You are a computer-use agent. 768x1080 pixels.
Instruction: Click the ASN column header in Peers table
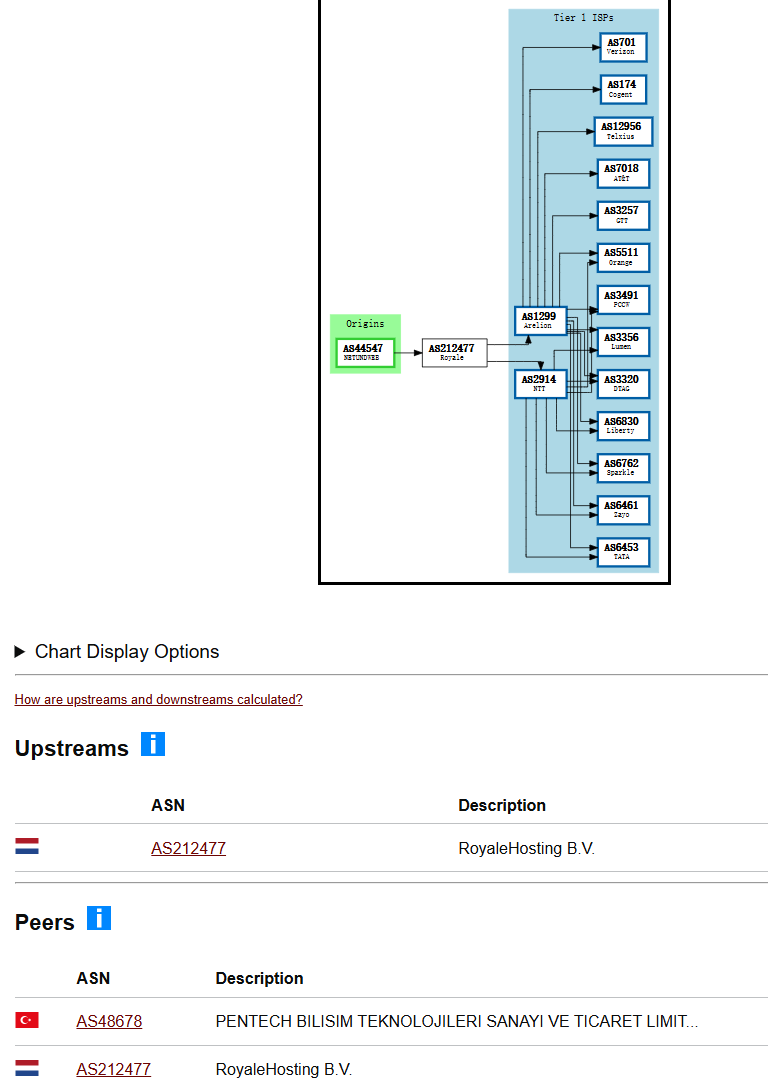(93, 978)
